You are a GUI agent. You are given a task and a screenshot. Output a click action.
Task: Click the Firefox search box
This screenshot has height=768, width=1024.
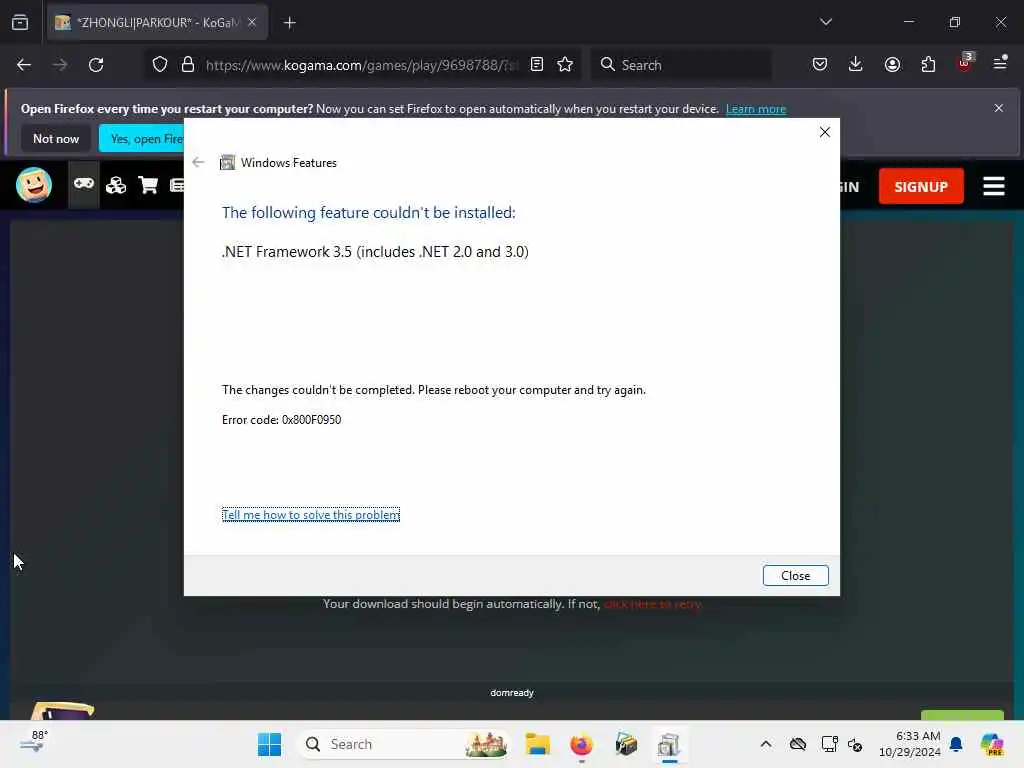[680, 65]
